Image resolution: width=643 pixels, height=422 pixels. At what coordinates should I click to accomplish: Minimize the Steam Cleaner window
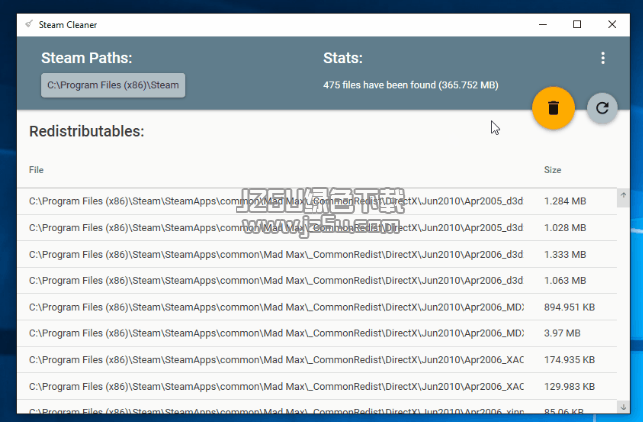click(x=543, y=25)
